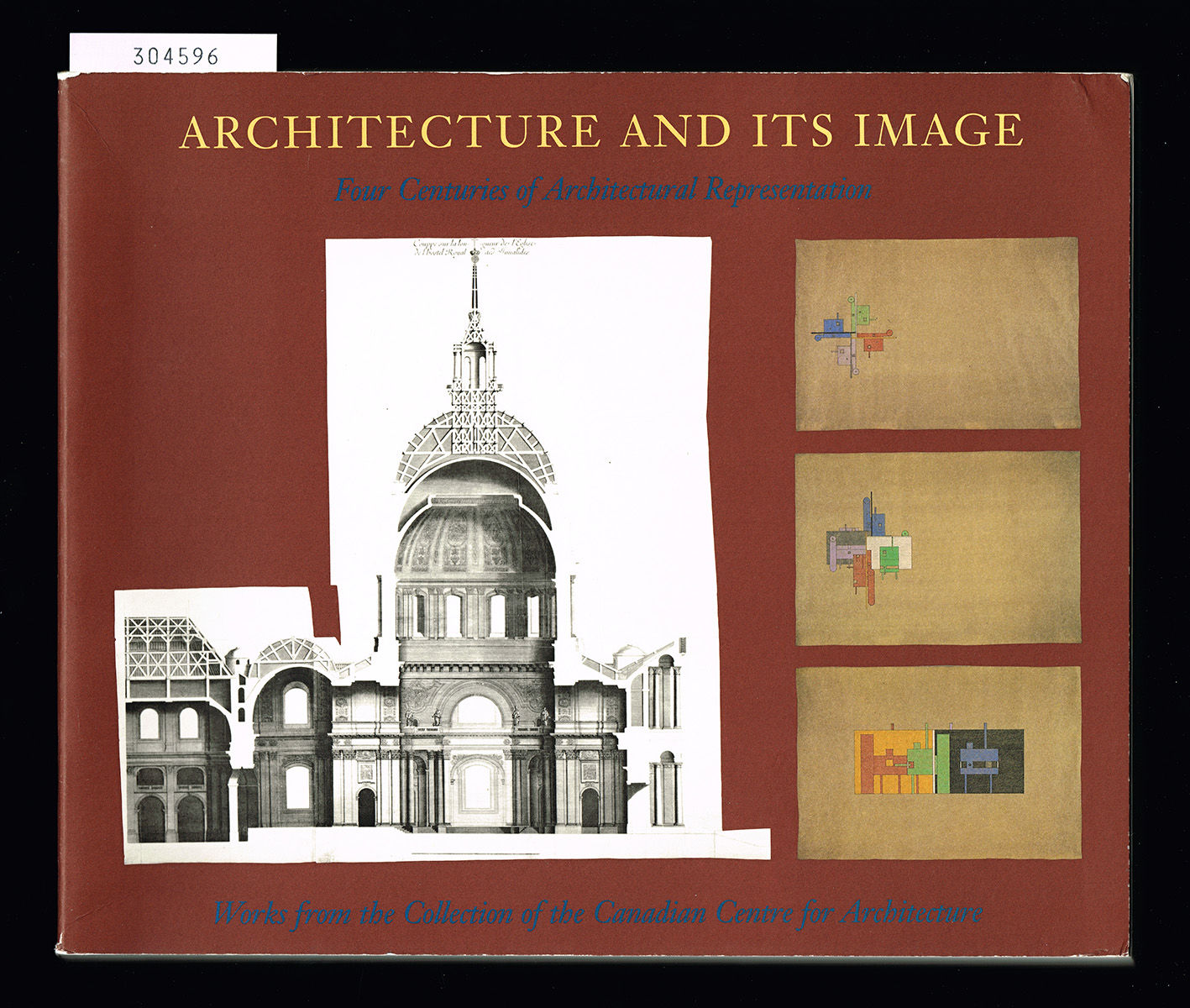Click the title "ARCHITECTURE AND ITS IMAGE"

click(x=601, y=131)
